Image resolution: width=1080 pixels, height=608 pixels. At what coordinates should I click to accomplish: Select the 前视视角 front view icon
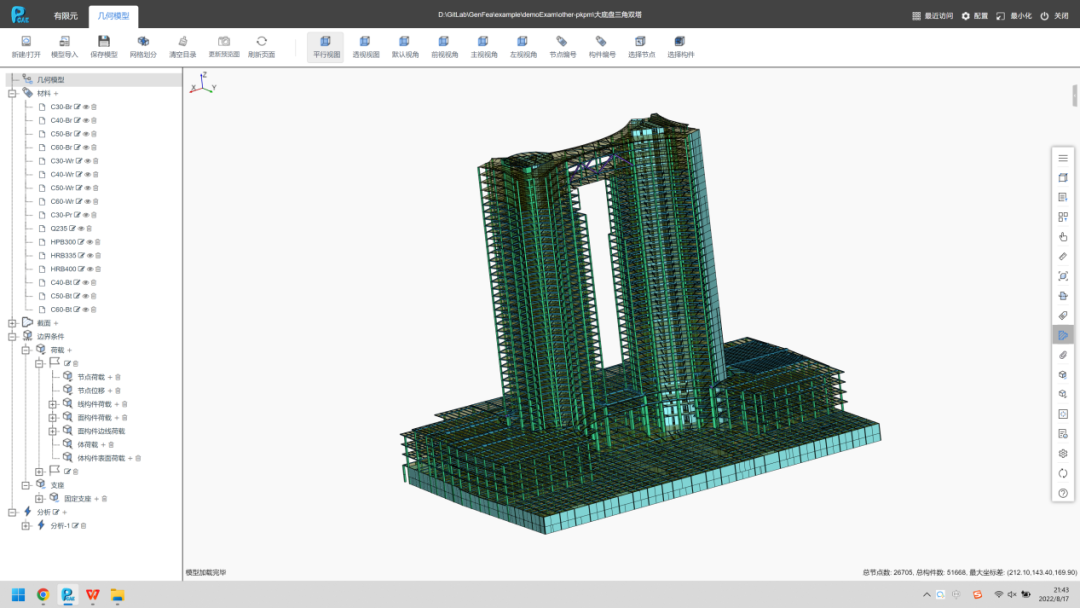(444, 42)
